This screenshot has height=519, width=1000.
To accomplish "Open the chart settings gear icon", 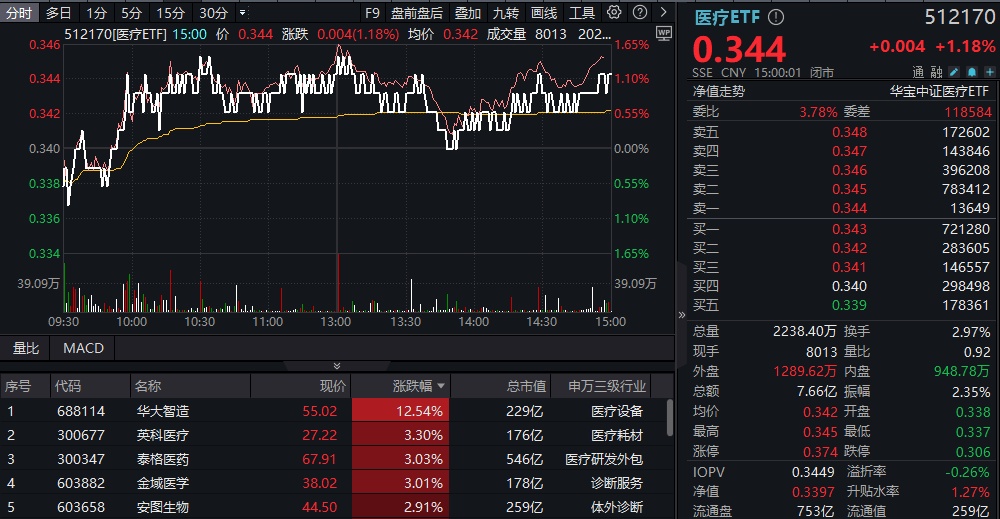I will (614, 12).
